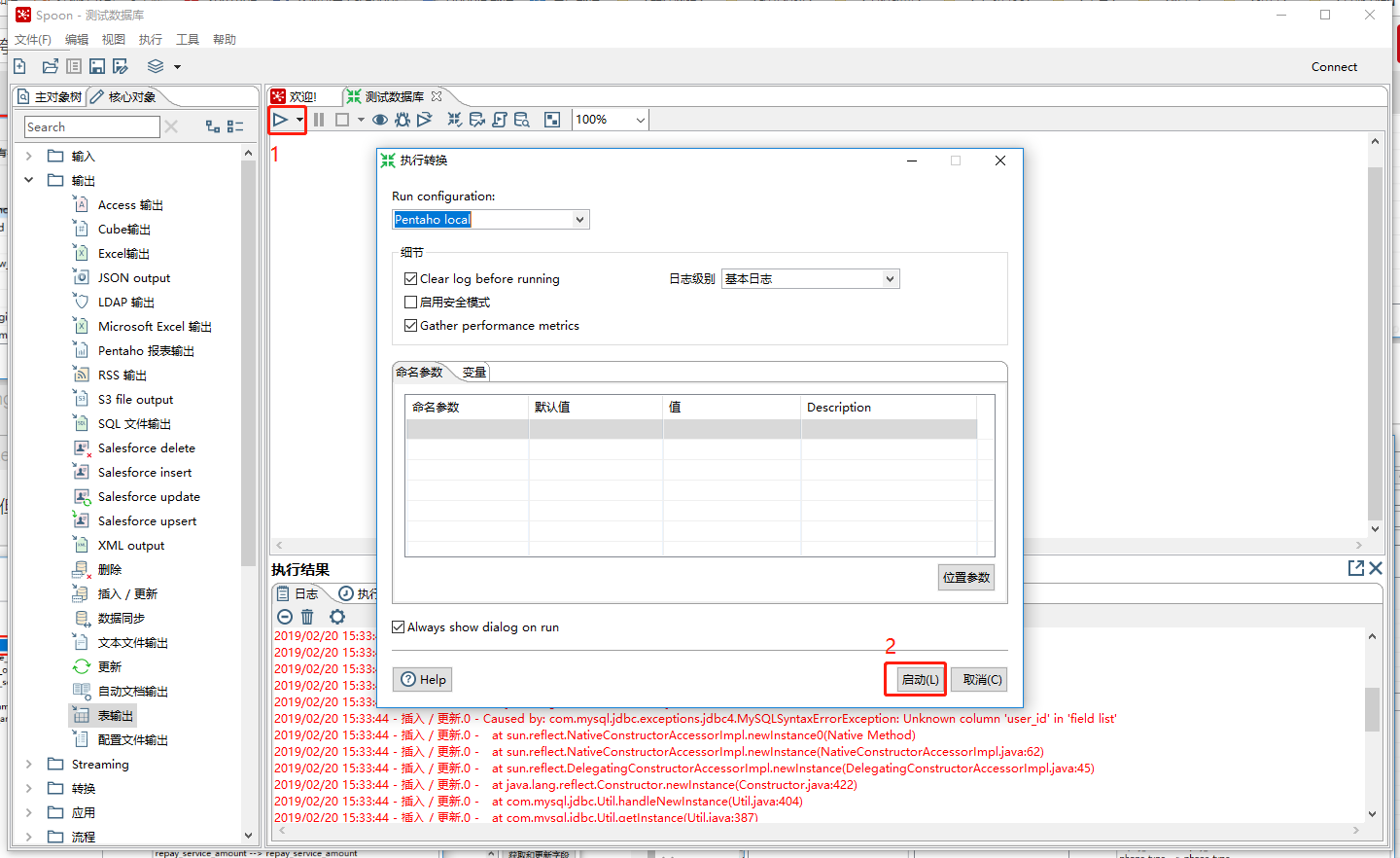Debug the transformation with bug icon
This screenshot has height=858, width=1400.
click(402, 120)
